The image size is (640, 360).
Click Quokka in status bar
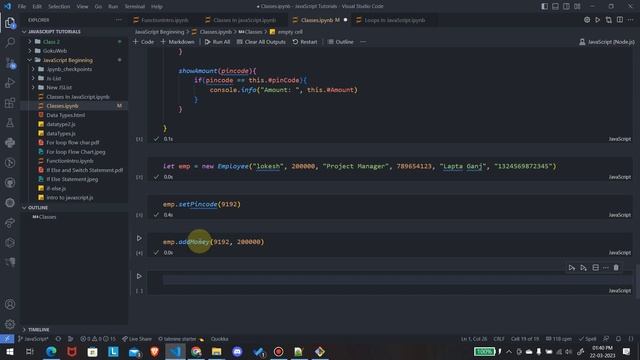[220, 339]
